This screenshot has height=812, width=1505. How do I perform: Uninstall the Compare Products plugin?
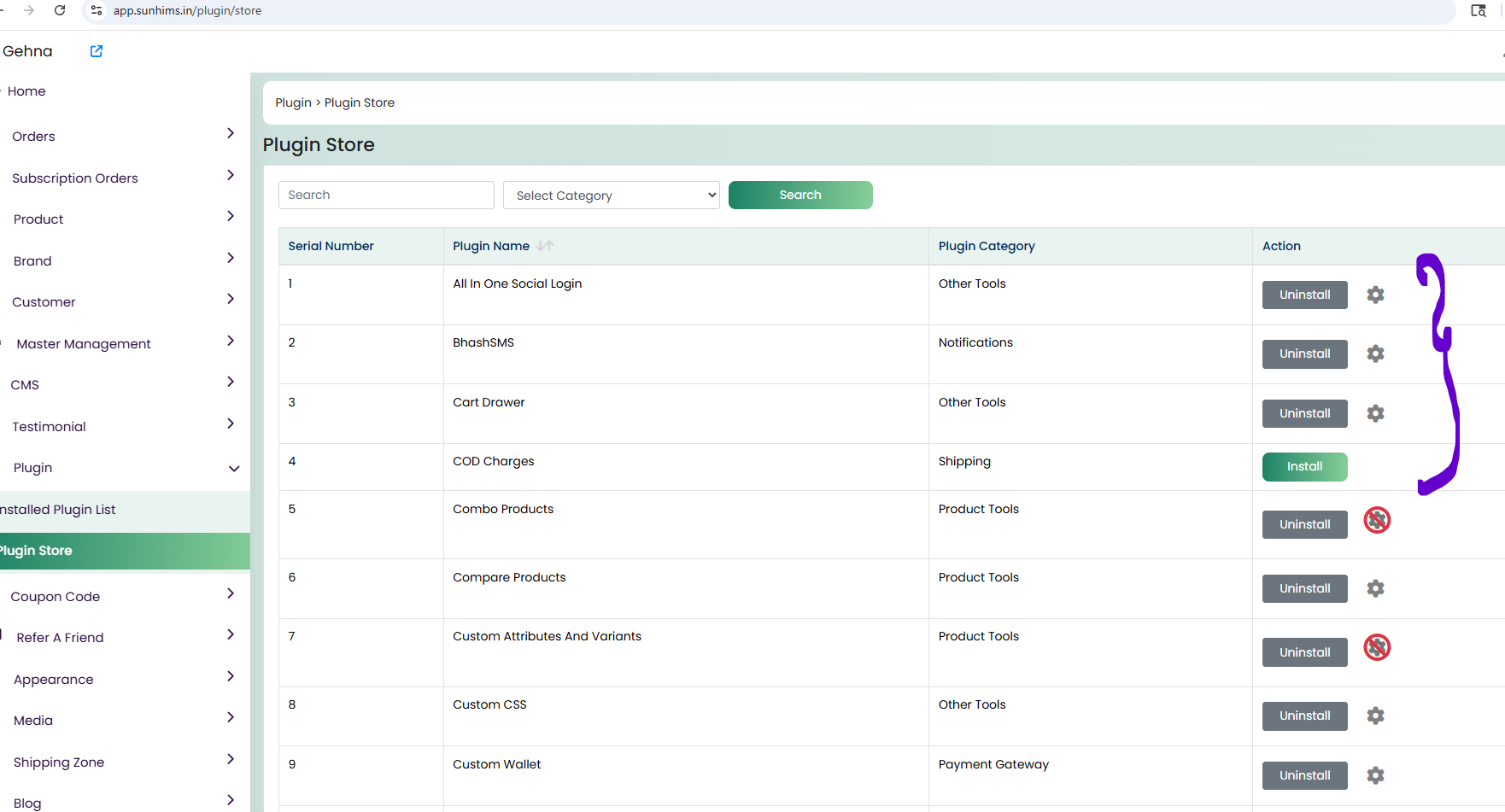click(1304, 588)
